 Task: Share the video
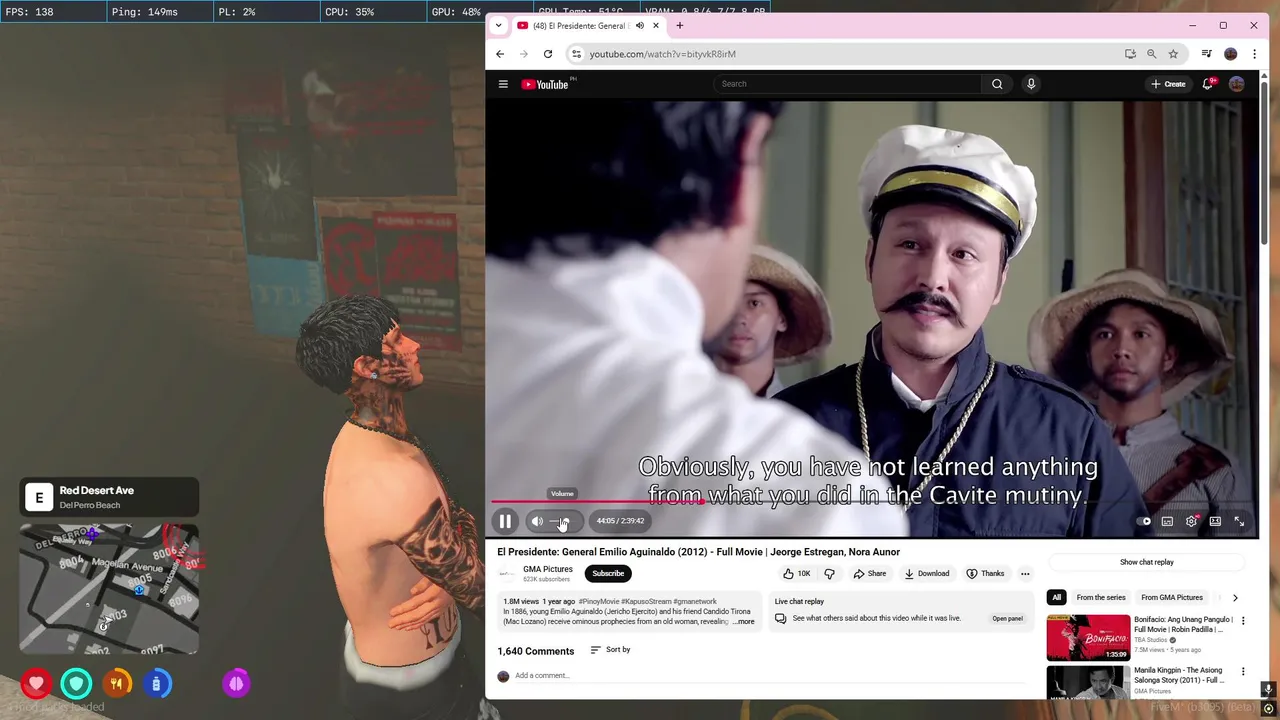(869, 574)
